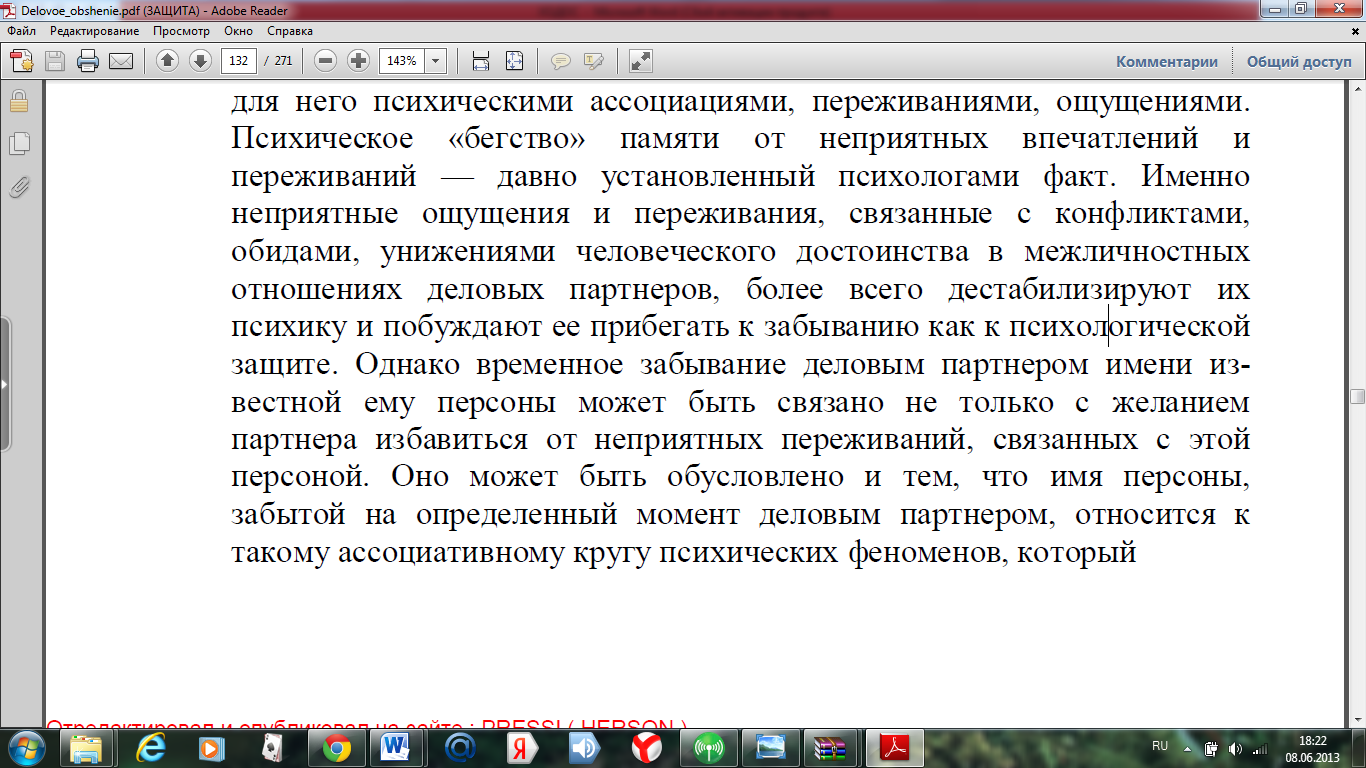Open the blue speaker taskbar icon

583,747
